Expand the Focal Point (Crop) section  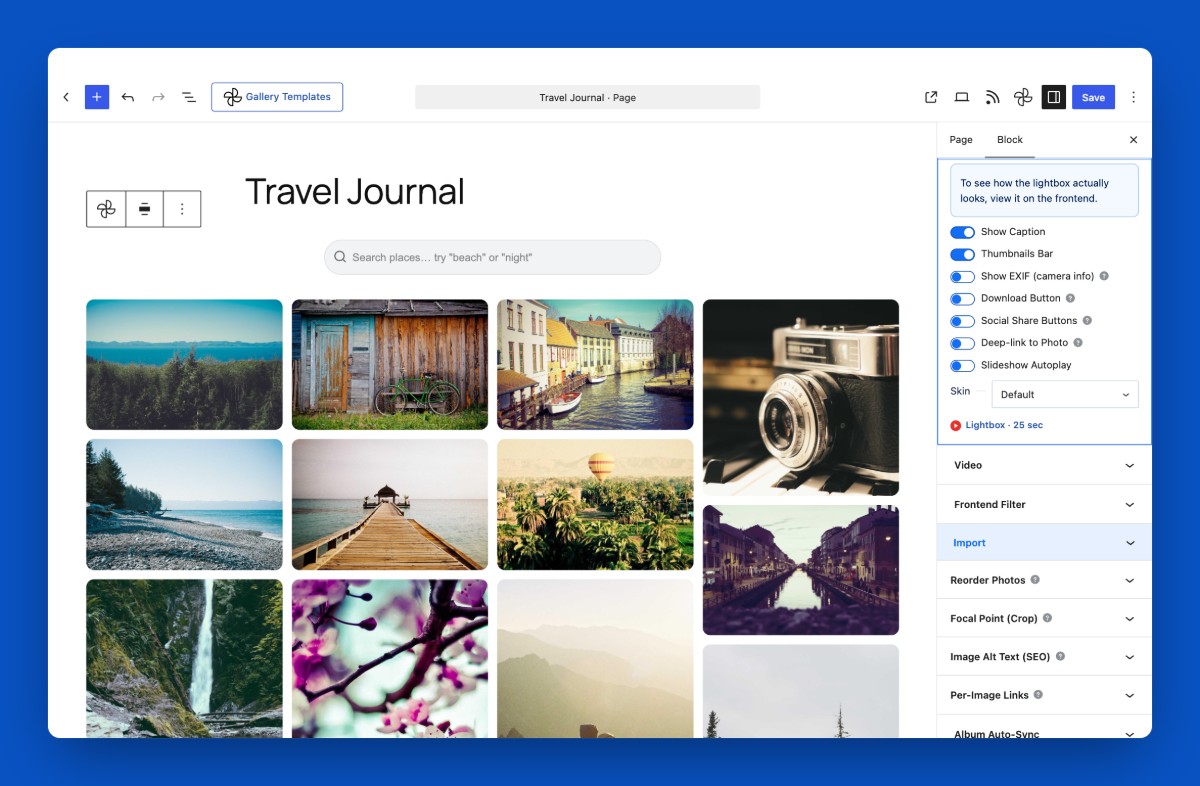1044,618
